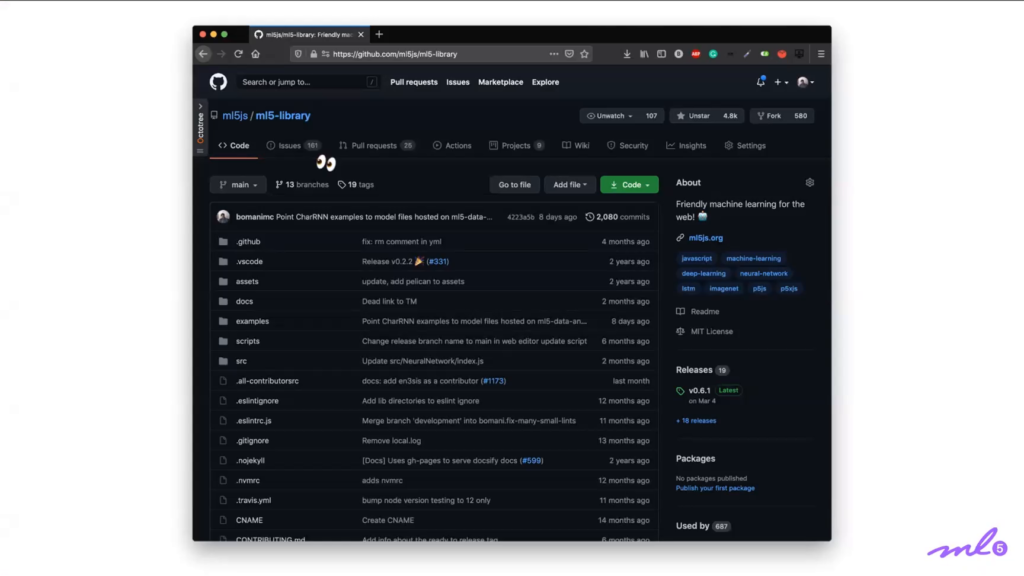Switch branch using the main dropdown
The height and width of the screenshot is (576, 1024).
click(238, 185)
